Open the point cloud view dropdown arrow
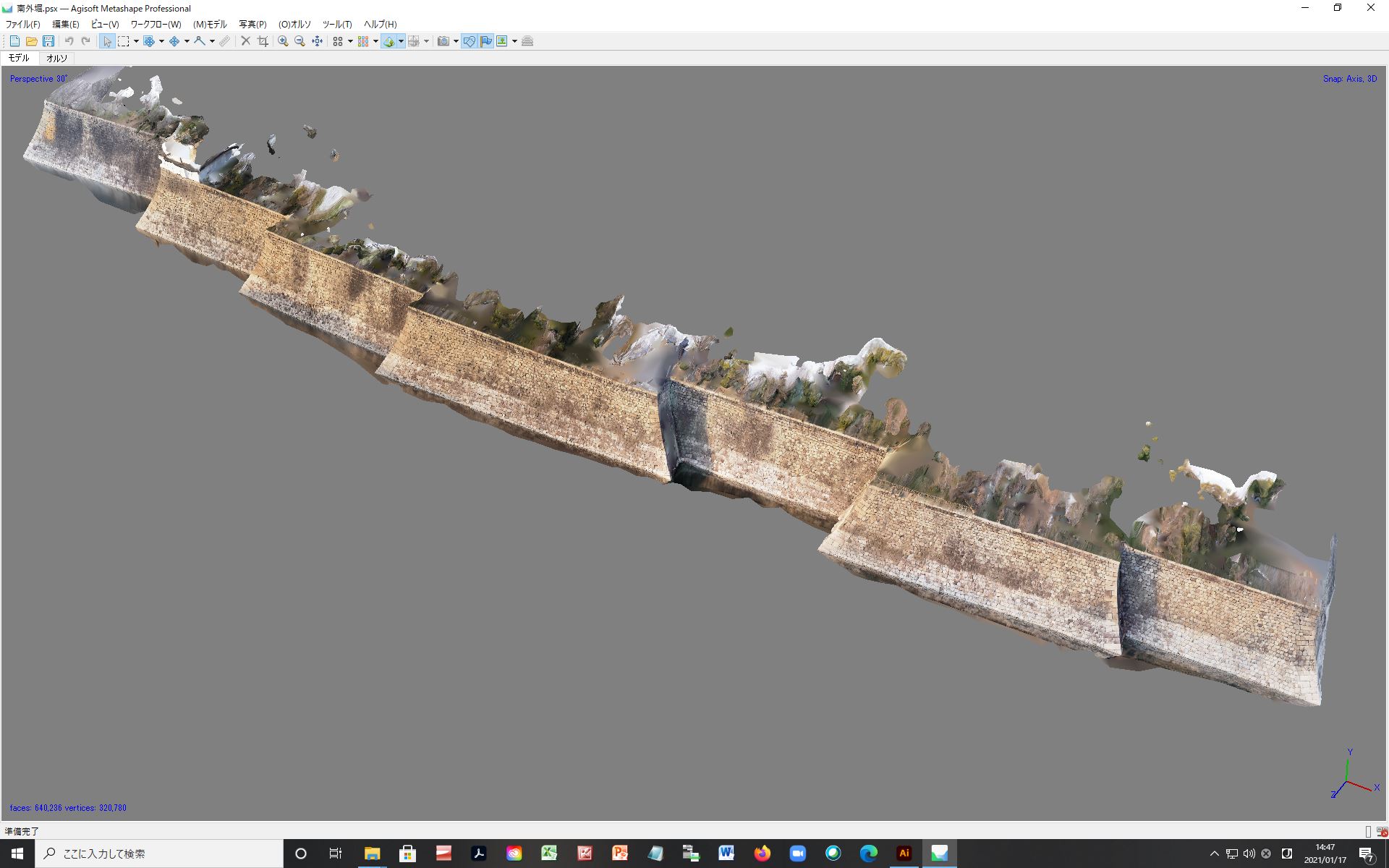Image resolution: width=1389 pixels, height=868 pixels. [x=350, y=41]
